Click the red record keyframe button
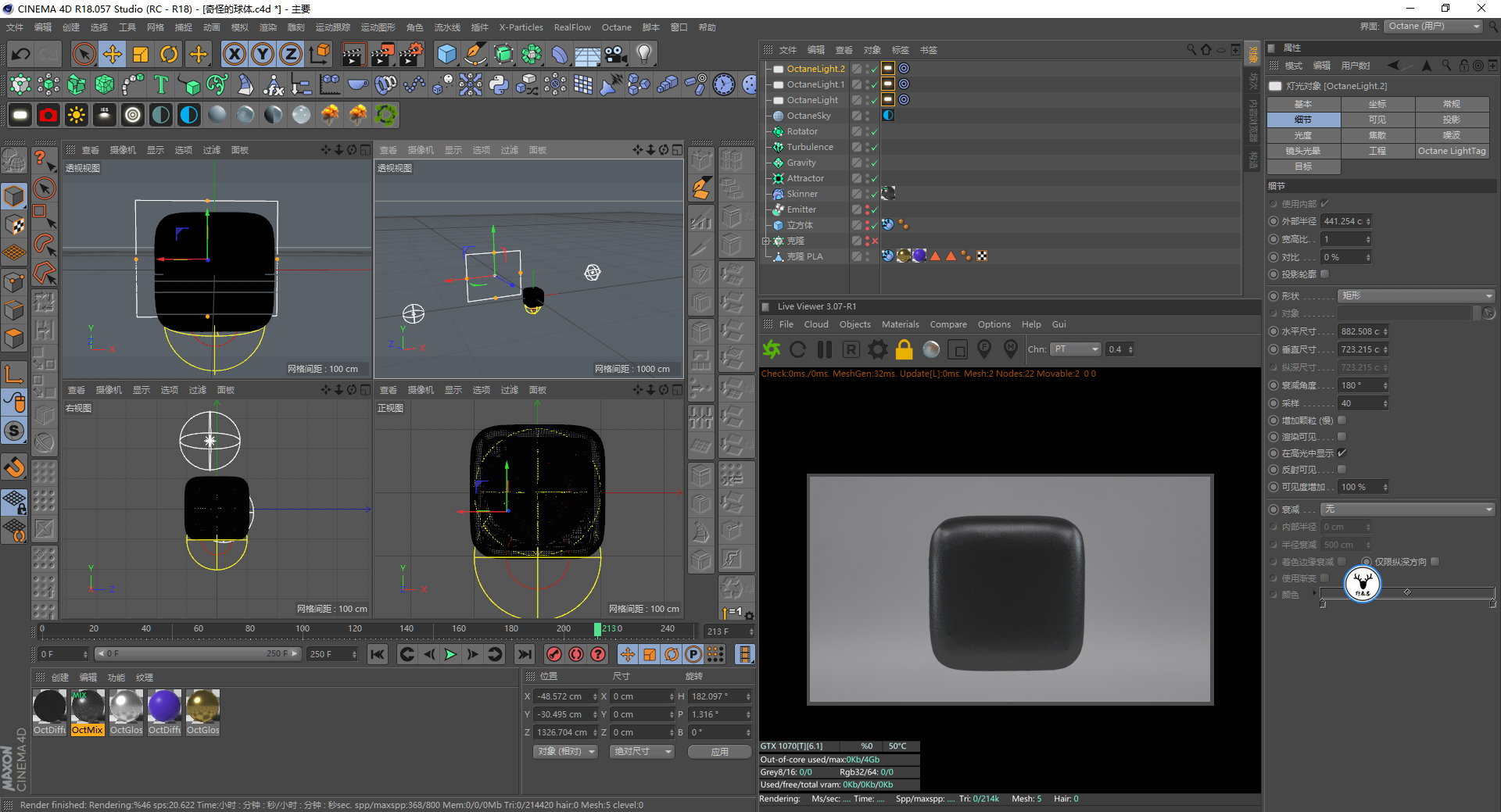The height and width of the screenshot is (812, 1501). [554, 654]
